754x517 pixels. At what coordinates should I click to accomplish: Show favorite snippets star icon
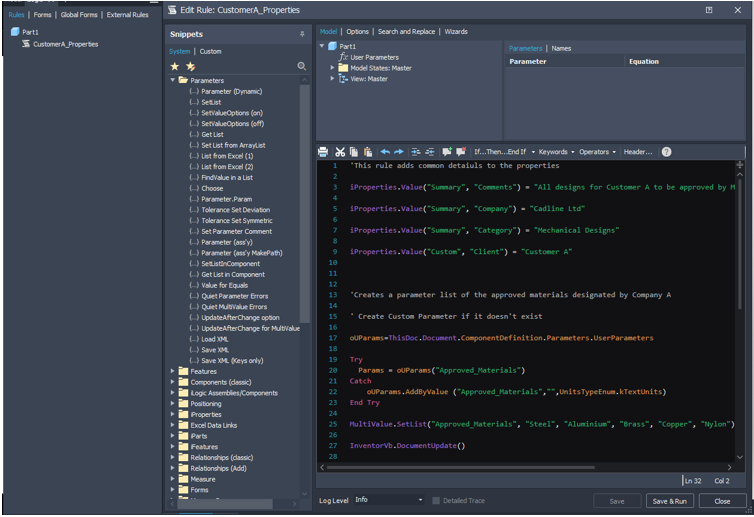pyautogui.click(x=175, y=66)
